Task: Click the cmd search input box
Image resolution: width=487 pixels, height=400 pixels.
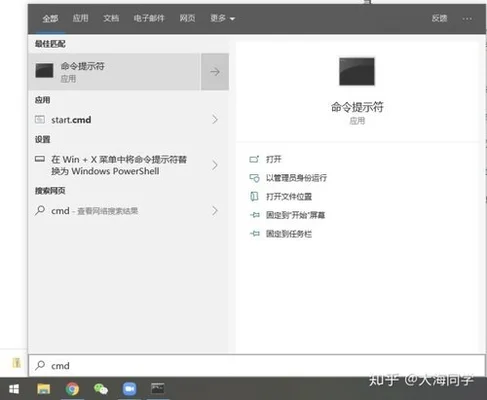Action: point(257,366)
